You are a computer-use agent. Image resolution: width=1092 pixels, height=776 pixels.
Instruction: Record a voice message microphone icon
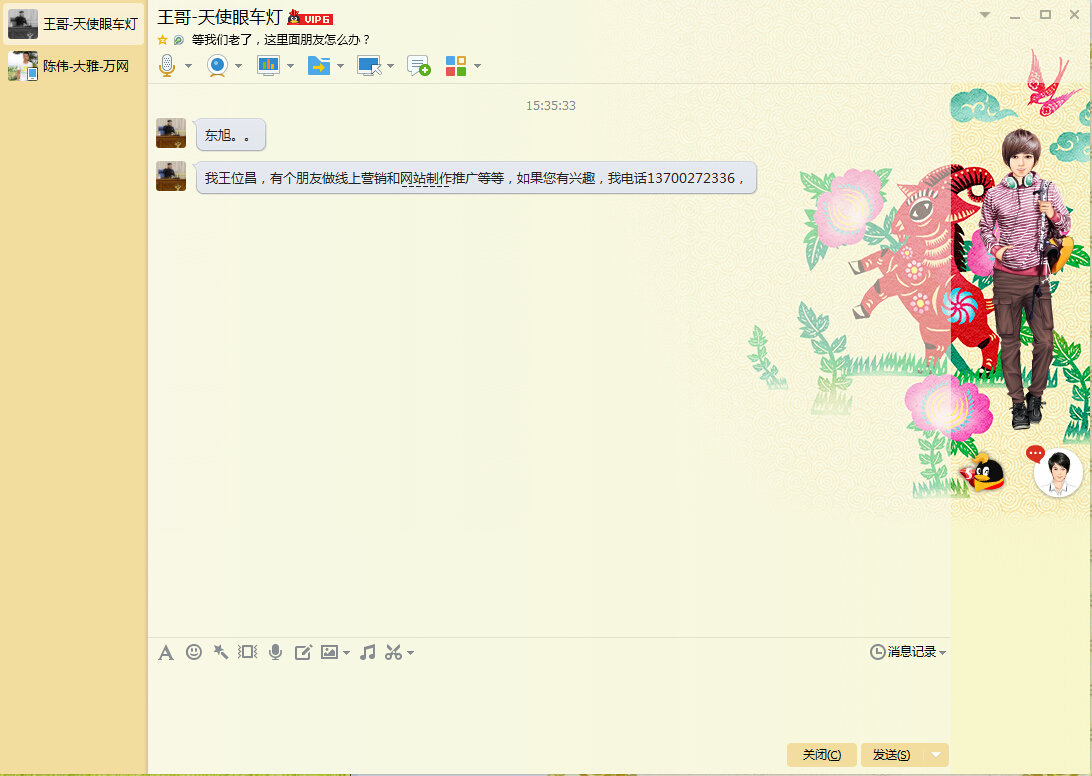[276, 652]
